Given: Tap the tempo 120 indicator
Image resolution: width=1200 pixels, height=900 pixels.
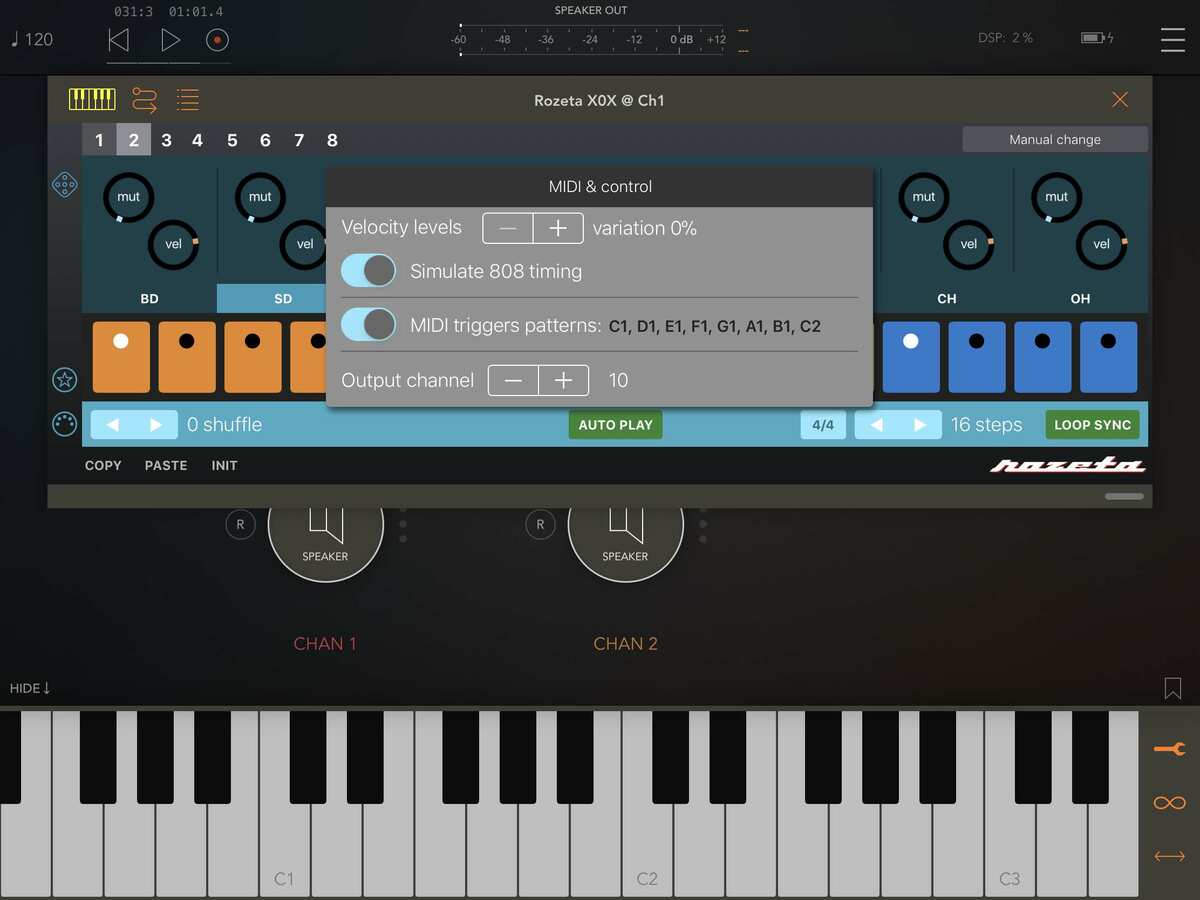Looking at the screenshot, I should (x=32, y=39).
